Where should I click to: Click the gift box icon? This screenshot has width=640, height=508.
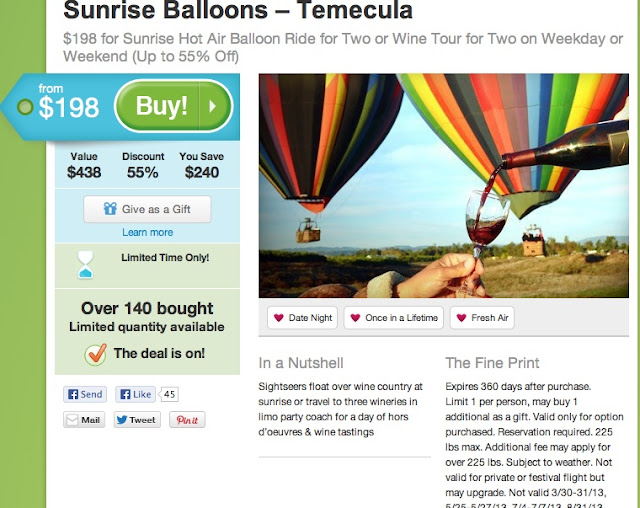110,210
